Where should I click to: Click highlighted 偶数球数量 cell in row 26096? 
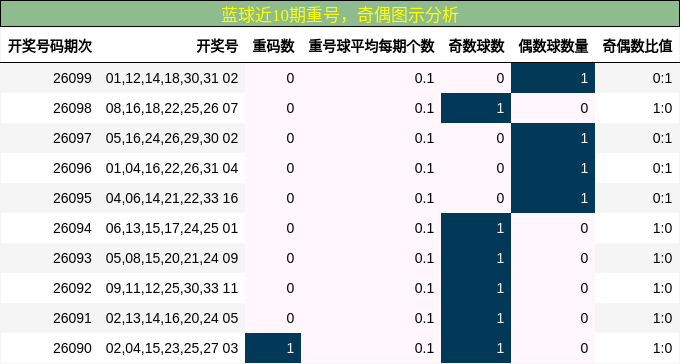[x=553, y=168]
